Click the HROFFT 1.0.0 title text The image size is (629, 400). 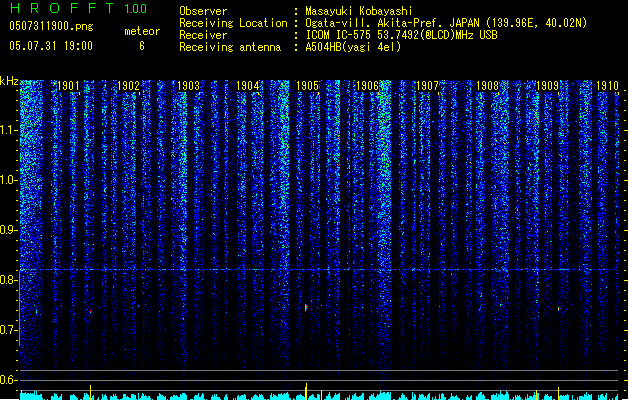point(78,8)
